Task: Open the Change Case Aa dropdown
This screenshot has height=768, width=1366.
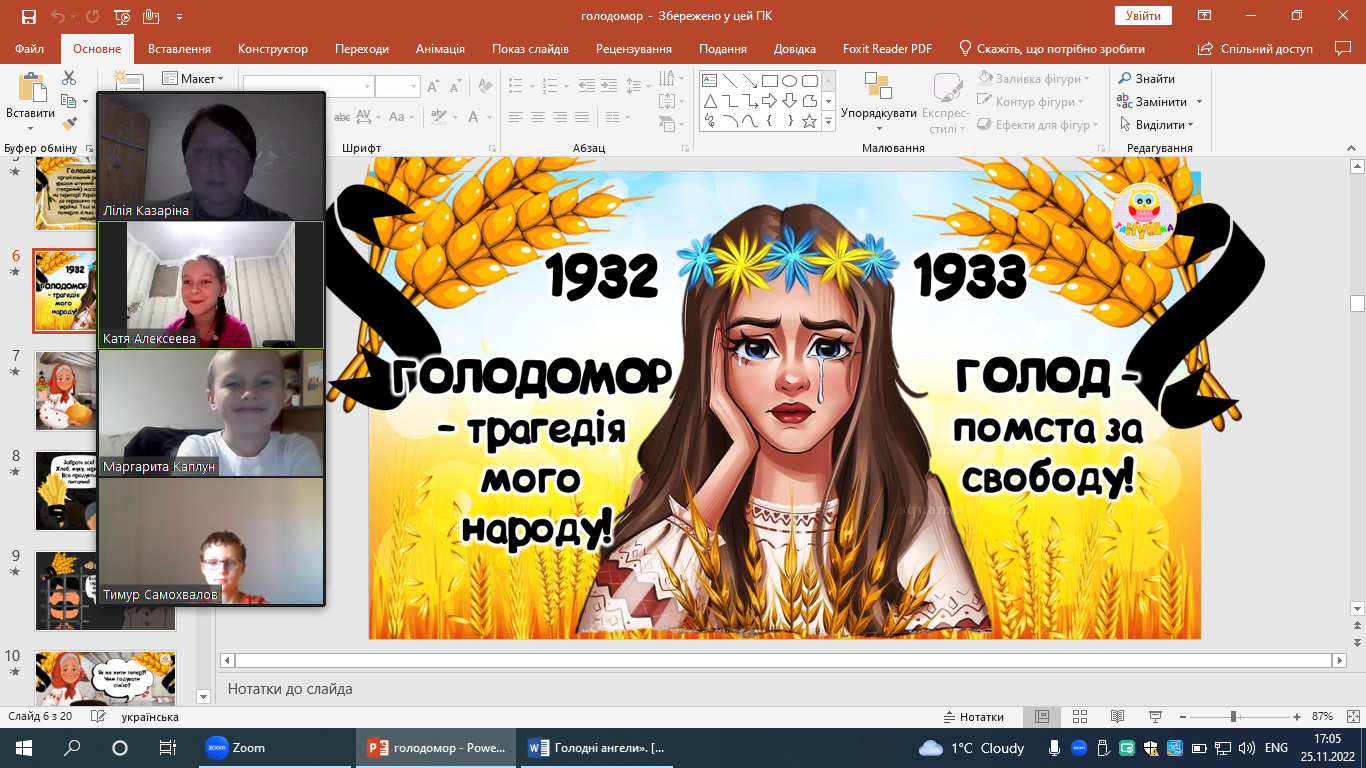Action: pos(402,117)
